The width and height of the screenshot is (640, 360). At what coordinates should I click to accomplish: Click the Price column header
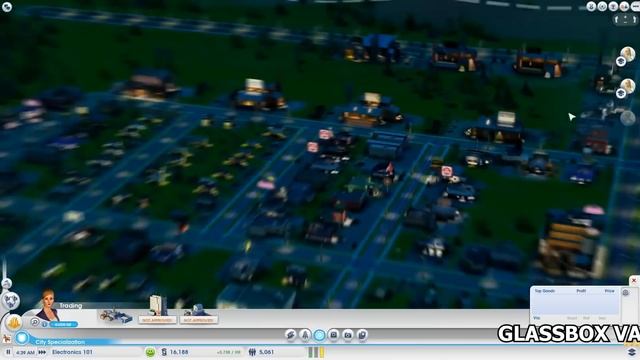(609, 291)
